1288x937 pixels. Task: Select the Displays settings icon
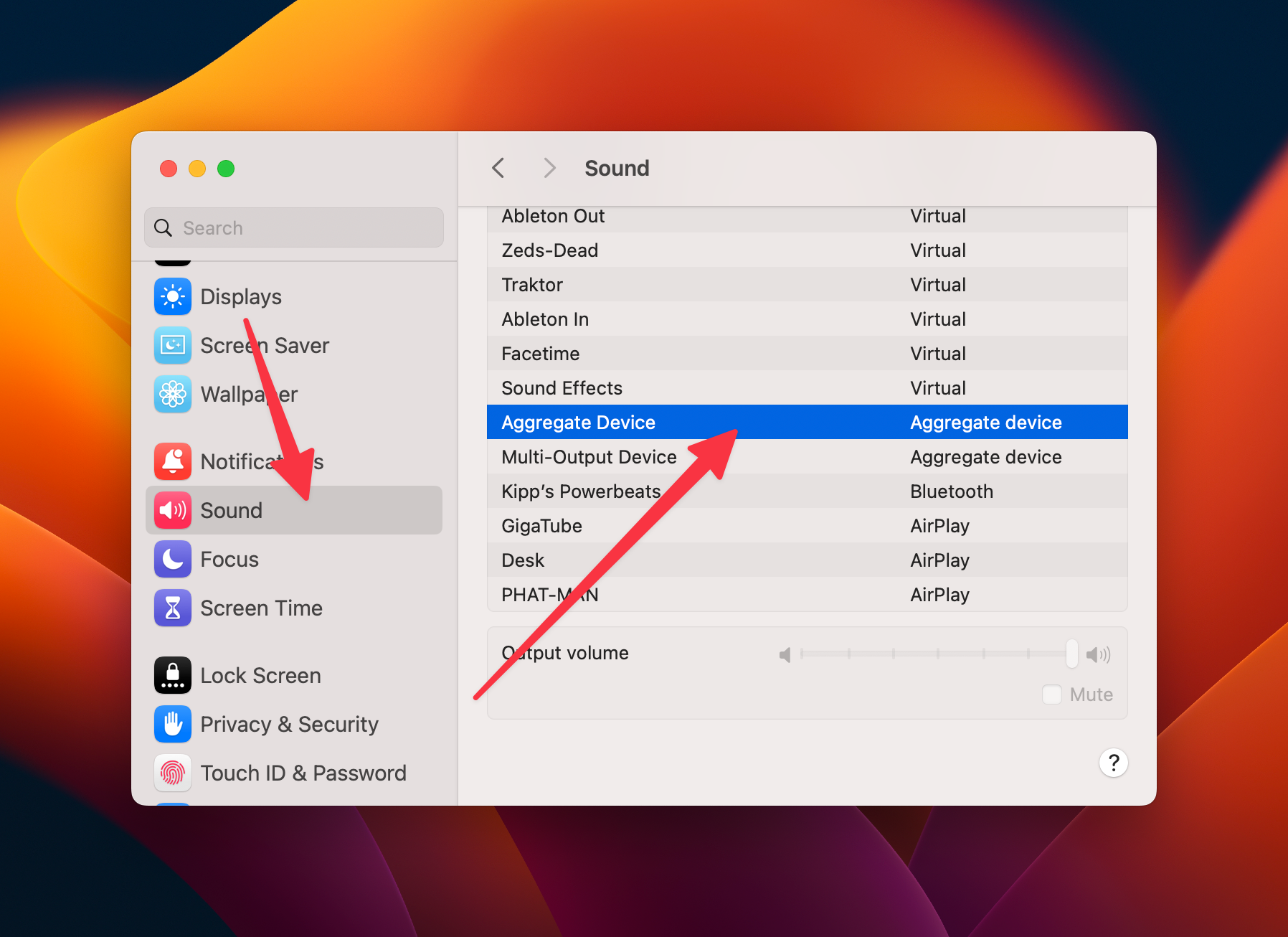[172, 296]
